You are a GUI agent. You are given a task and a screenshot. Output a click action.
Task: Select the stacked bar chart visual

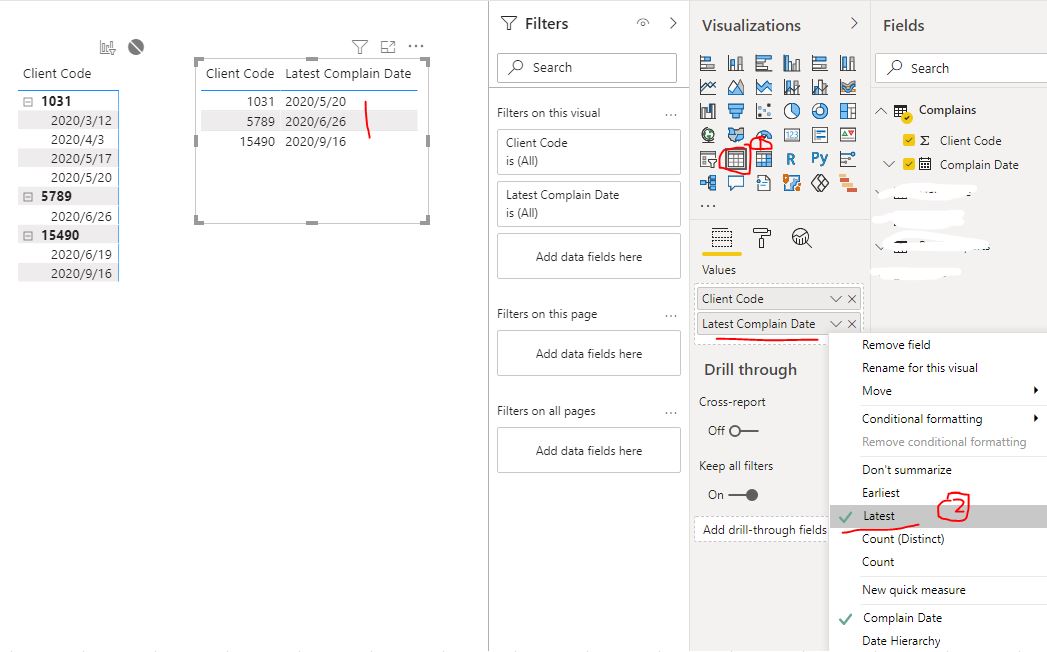click(x=708, y=63)
